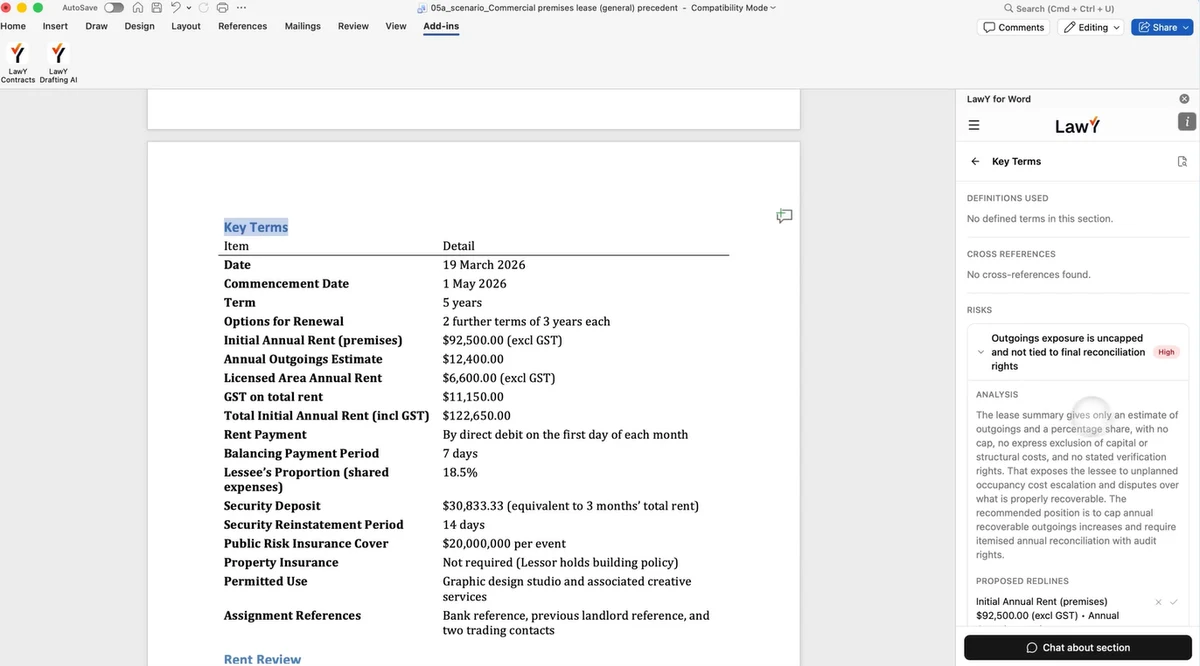Click the High risk badge

1166,352
